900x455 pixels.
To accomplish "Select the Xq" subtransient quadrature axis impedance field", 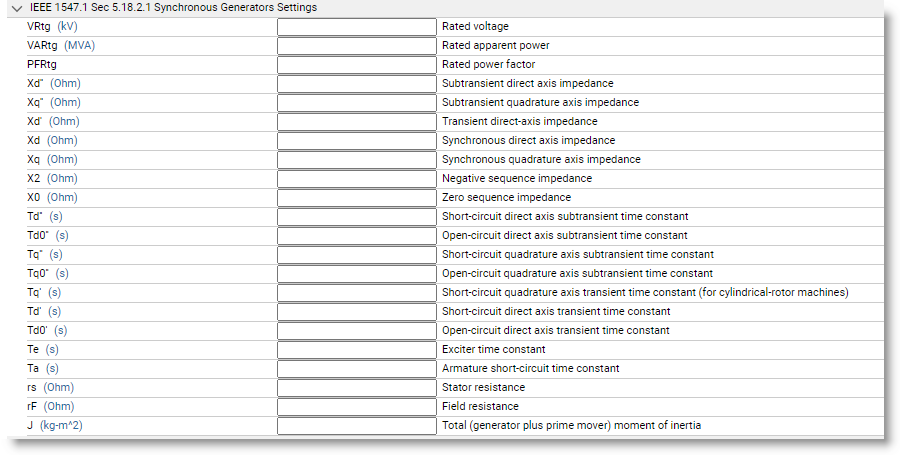I will point(356,103).
